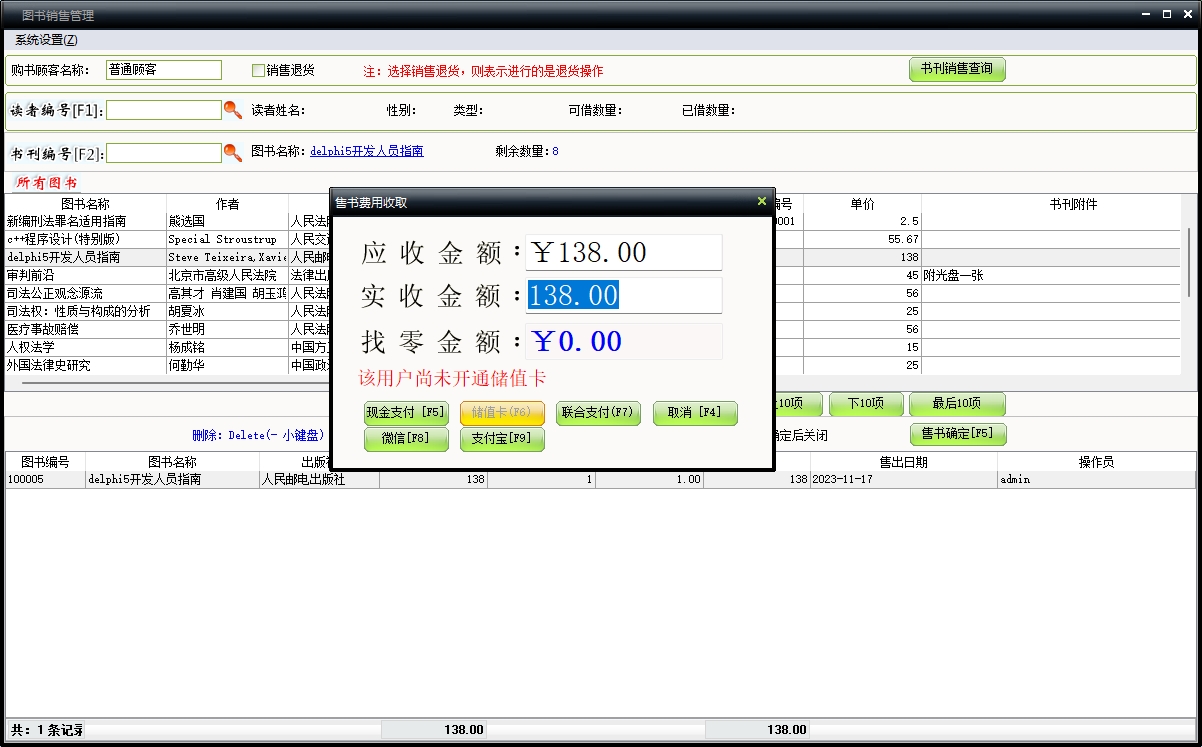Click the 储值卡 (F6) stored-value card button
Viewport: 1202px width, 747px height.
pyautogui.click(x=502, y=412)
